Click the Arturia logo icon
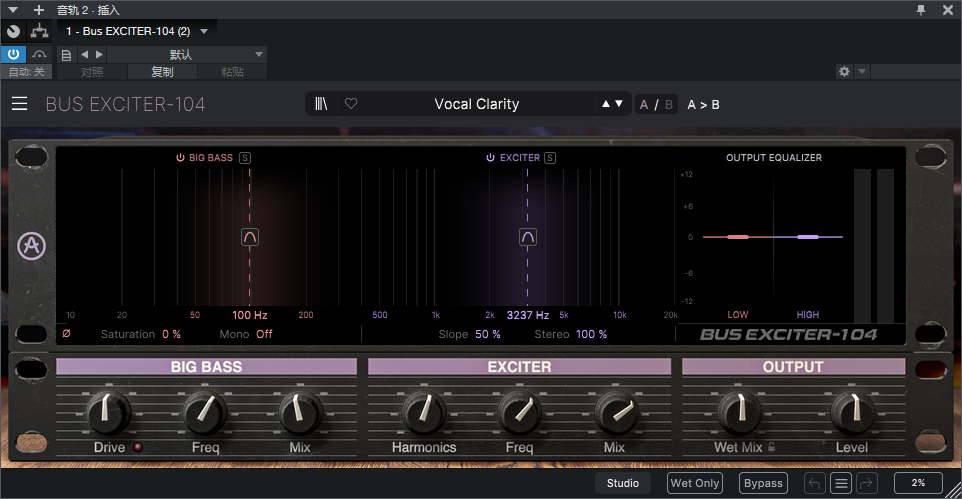This screenshot has width=962, height=499. coord(31,246)
